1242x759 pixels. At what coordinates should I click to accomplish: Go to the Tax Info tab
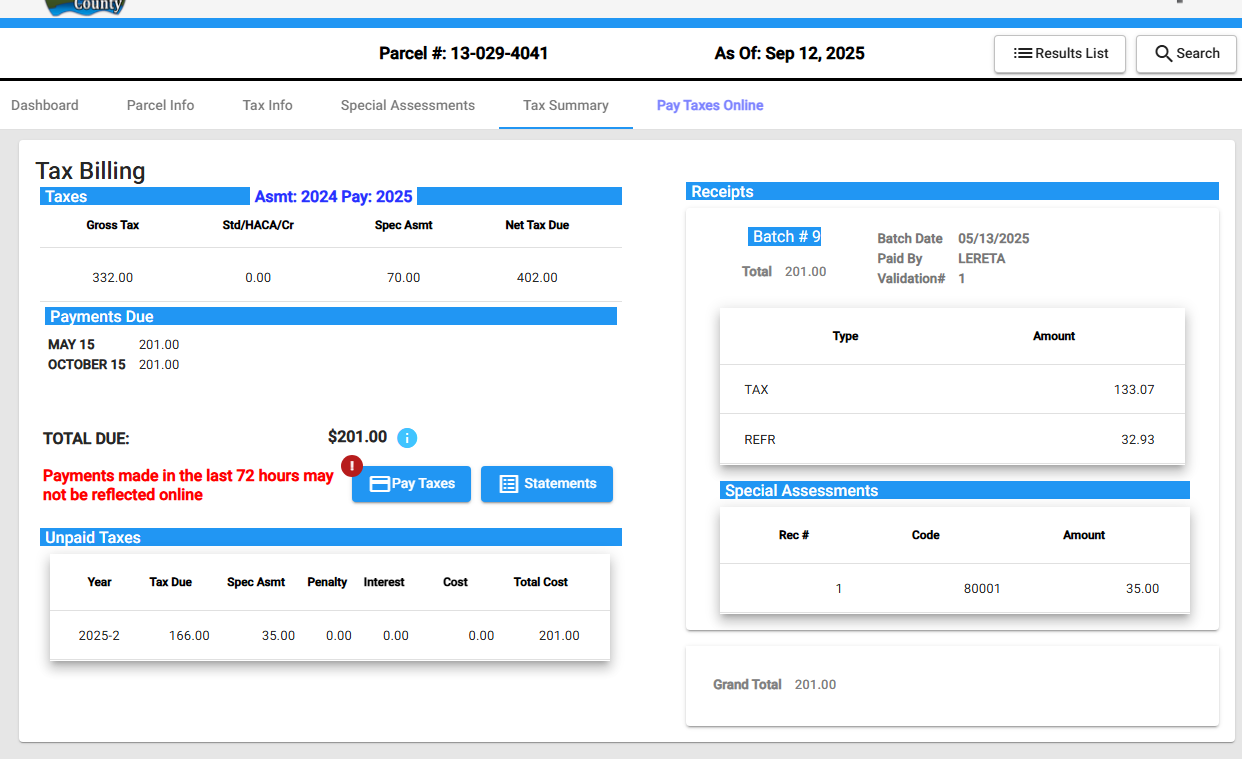tap(267, 105)
